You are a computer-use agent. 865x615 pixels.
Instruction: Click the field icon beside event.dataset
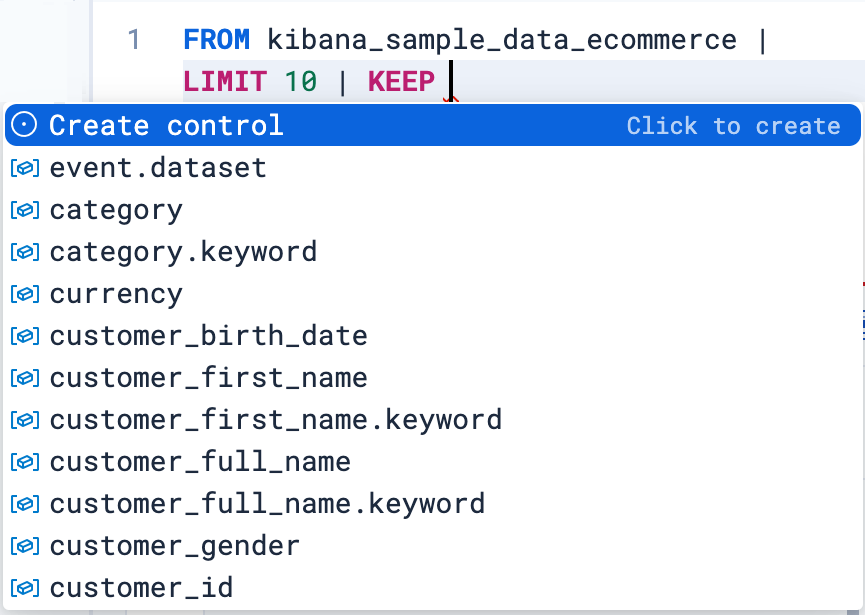(x=25, y=167)
